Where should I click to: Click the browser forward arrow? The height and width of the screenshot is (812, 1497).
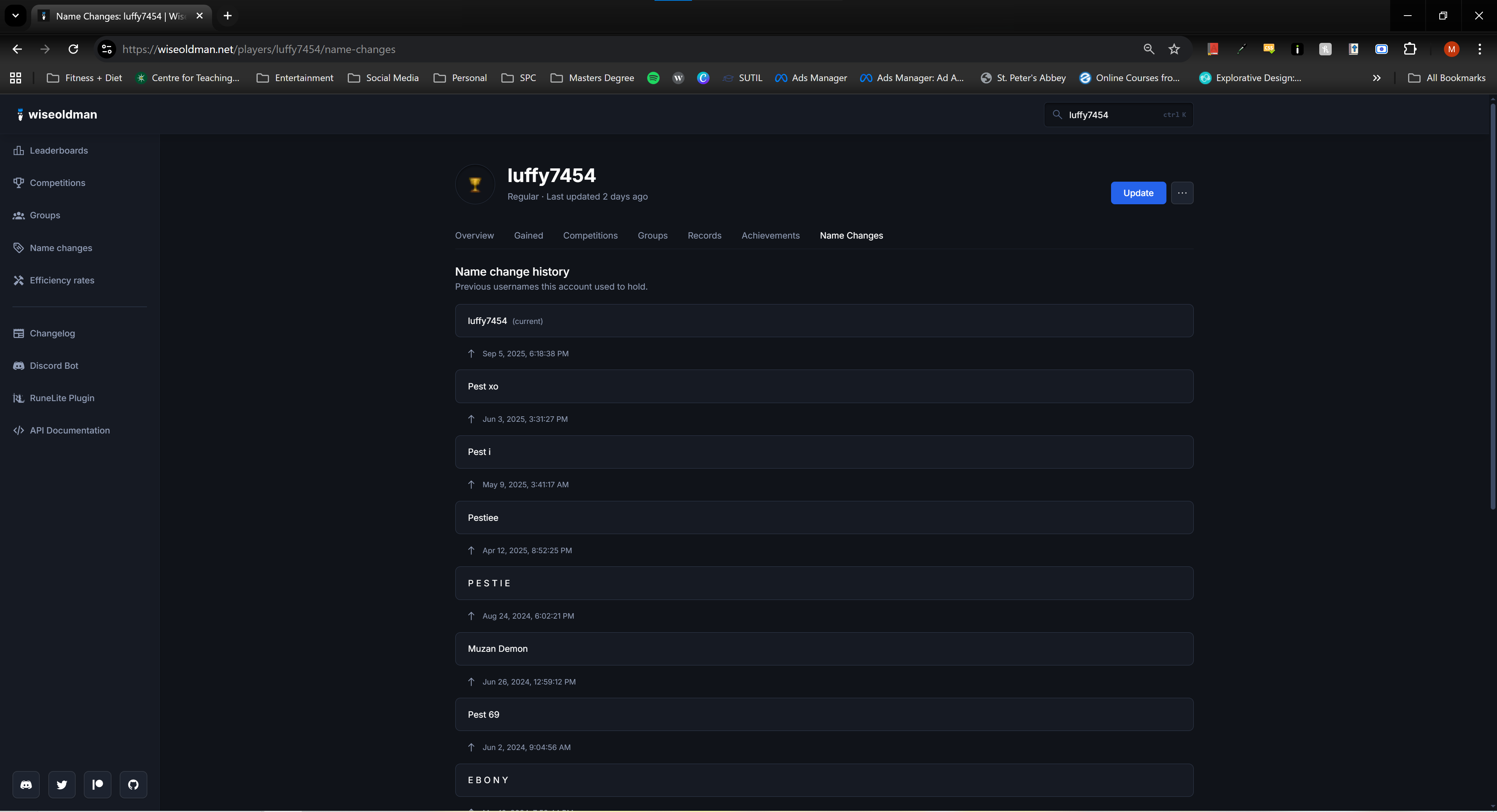coord(45,50)
